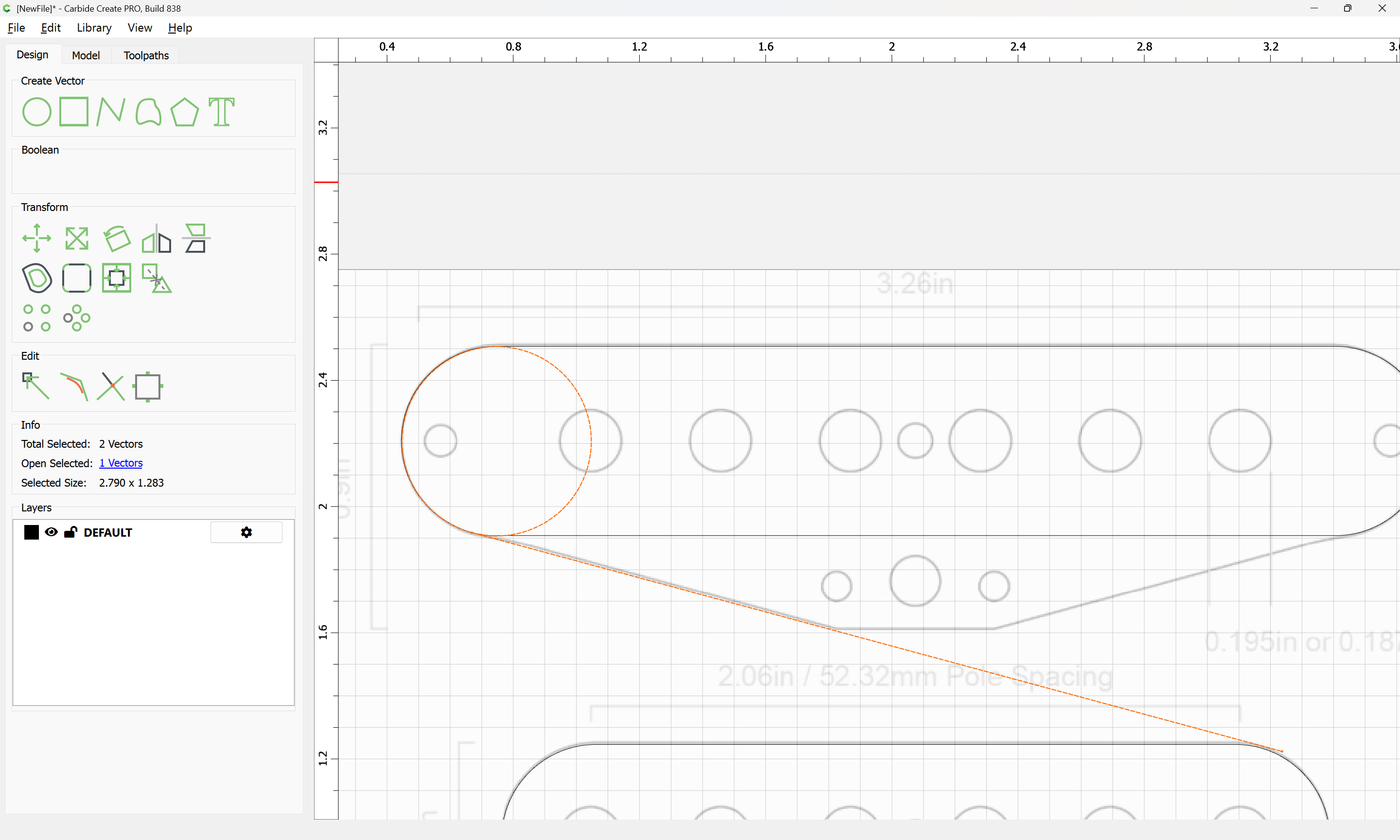The width and height of the screenshot is (1400, 840).
Task: Open the Offset Vector tool
Action: click(37, 278)
